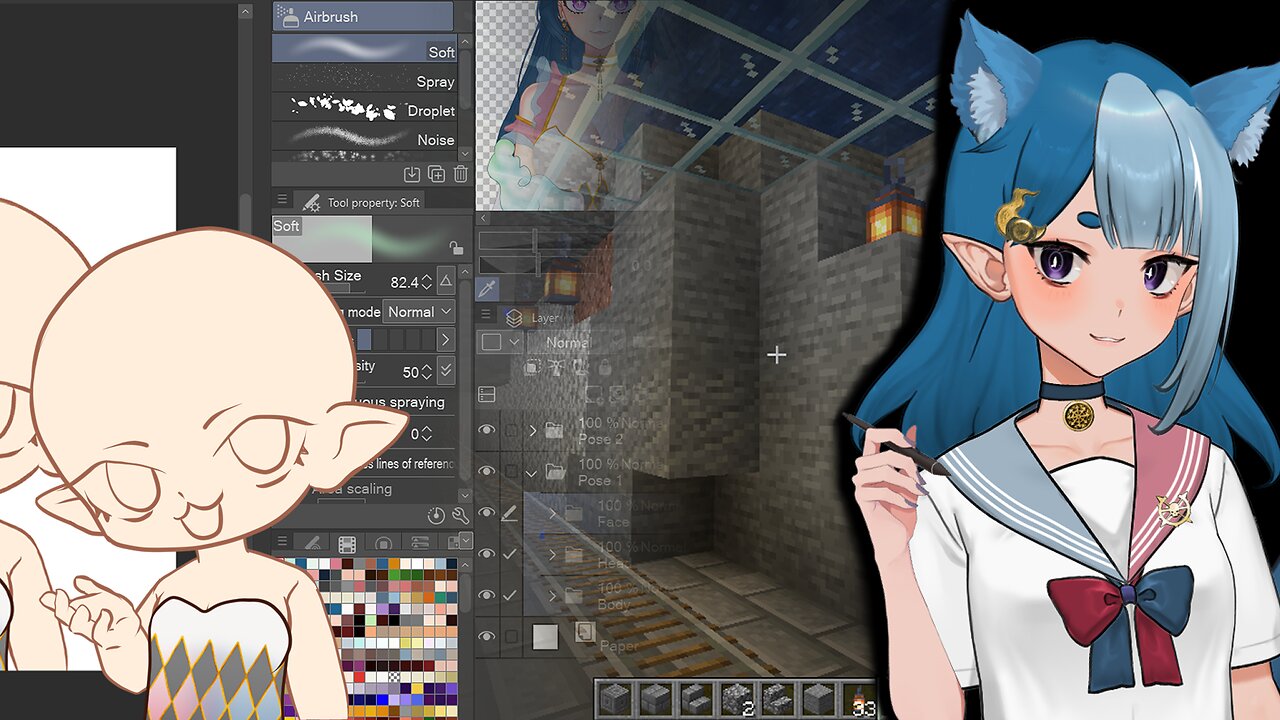The image size is (1280, 720).
Task: Click the Brush Size stepper arrows
Action: [x=427, y=283]
